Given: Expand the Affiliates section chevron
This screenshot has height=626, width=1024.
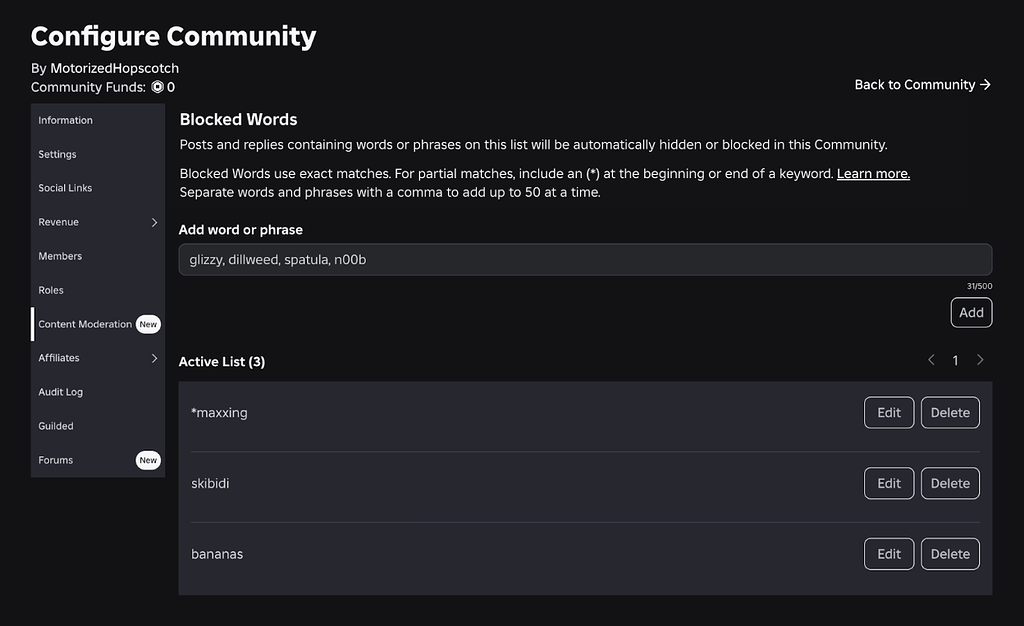Looking at the screenshot, I should [x=155, y=358].
